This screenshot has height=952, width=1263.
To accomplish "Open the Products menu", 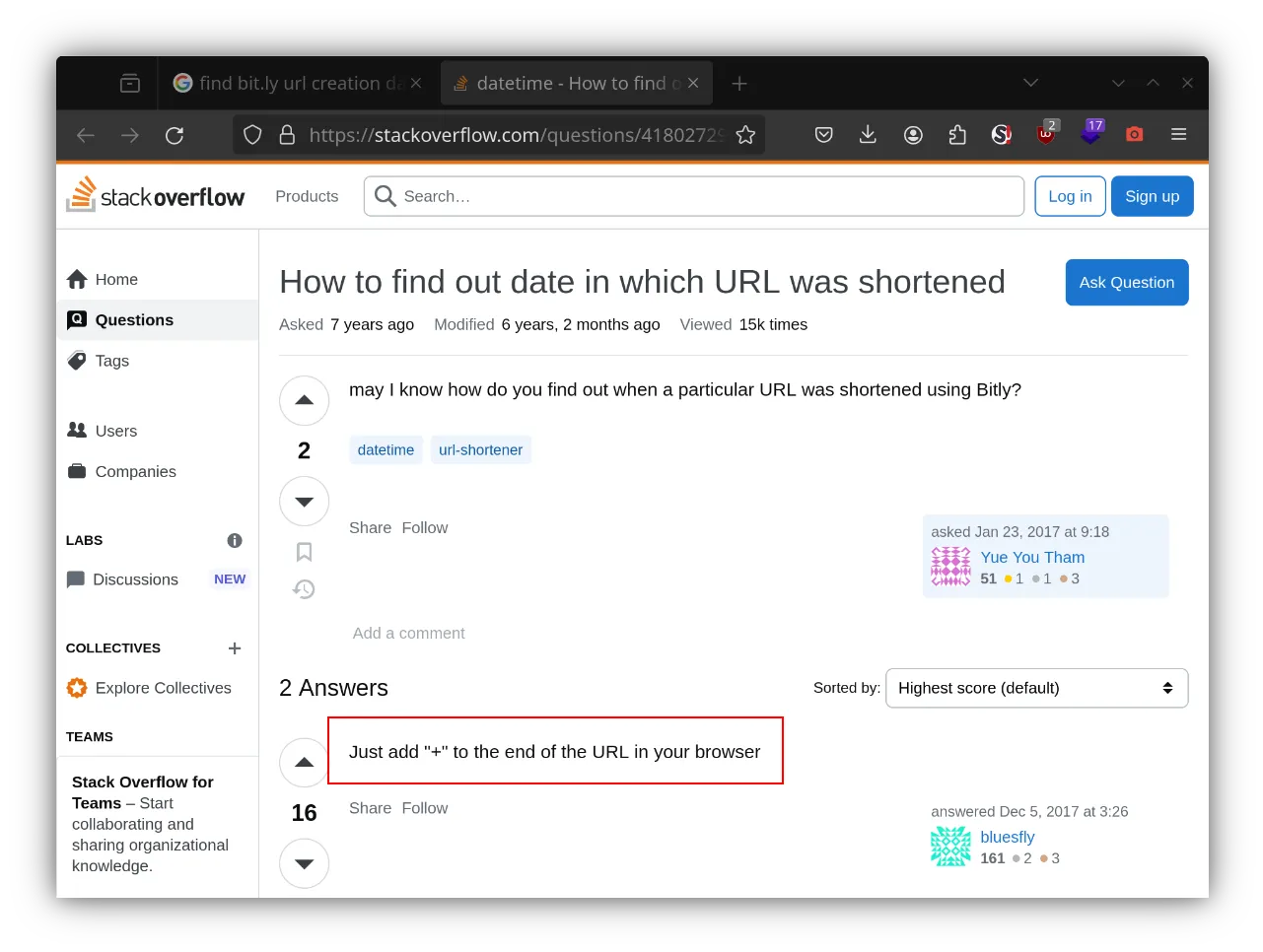I will click(x=307, y=196).
